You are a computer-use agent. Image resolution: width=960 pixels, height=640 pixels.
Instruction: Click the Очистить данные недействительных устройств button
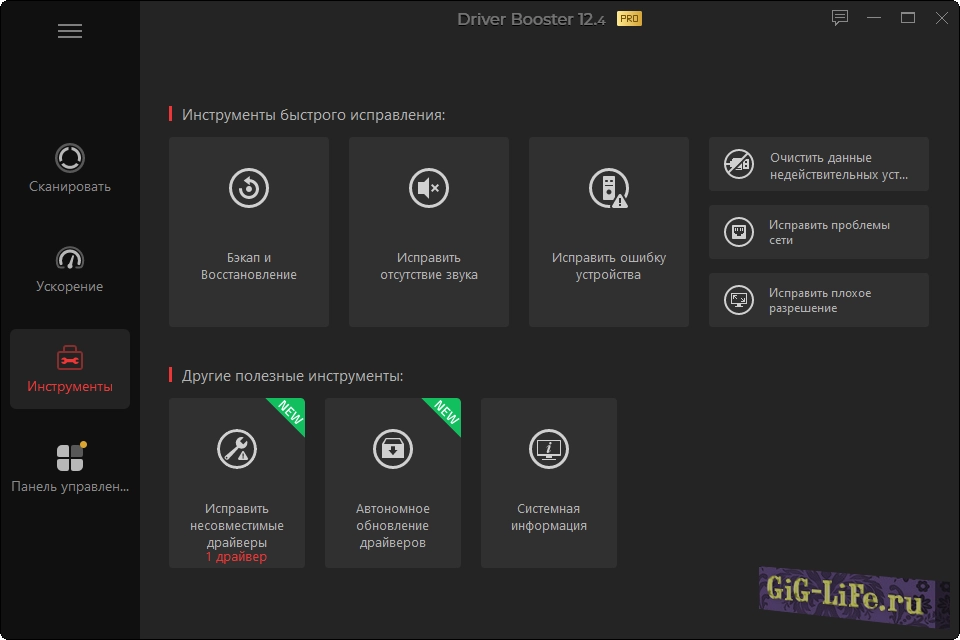pos(819,165)
